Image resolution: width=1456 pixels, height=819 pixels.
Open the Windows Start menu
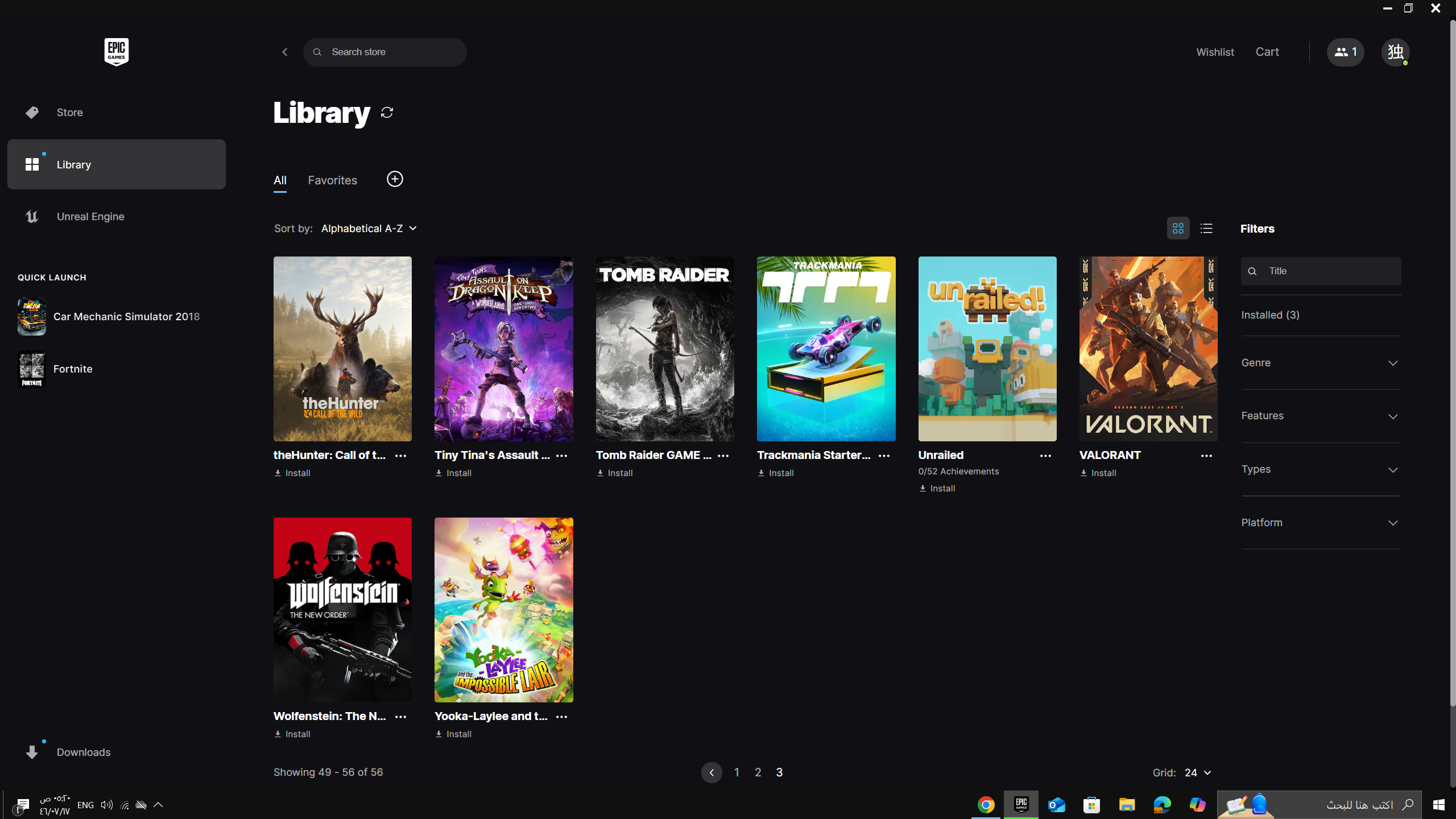[1439, 805]
